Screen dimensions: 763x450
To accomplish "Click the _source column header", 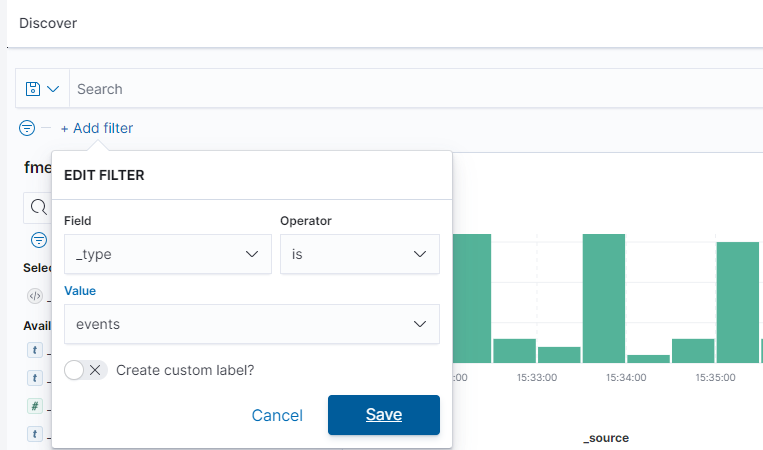I will coord(606,438).
